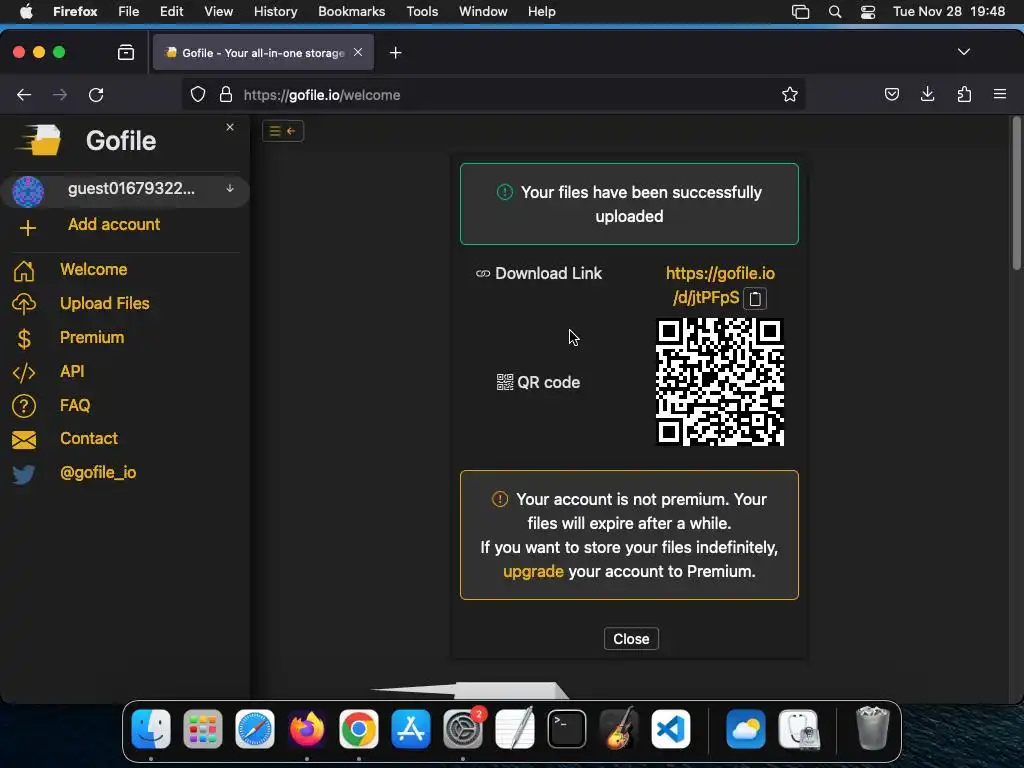Bookmark this page with star icon

790,95
